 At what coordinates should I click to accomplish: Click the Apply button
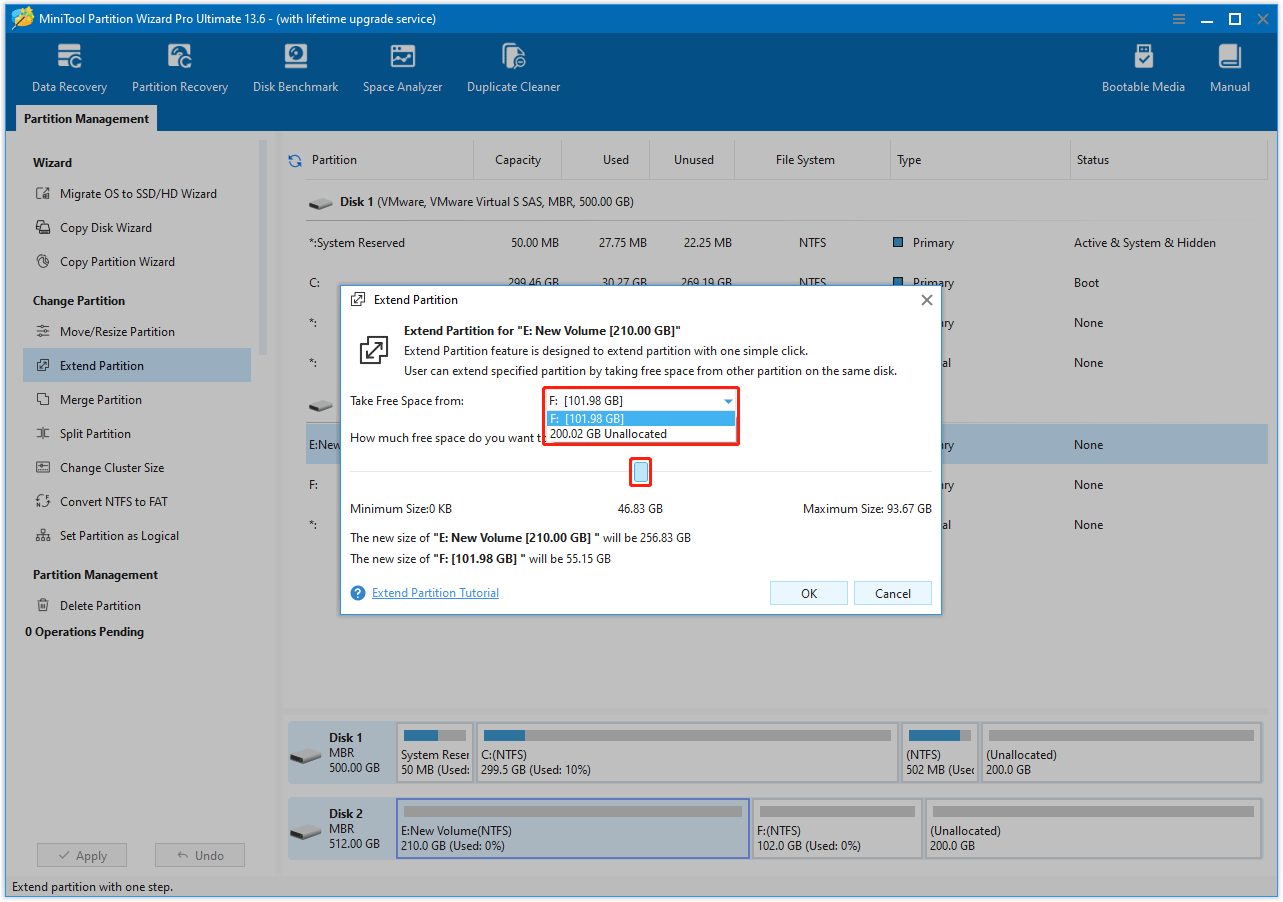pyautogui.click(x=82, y=856)
